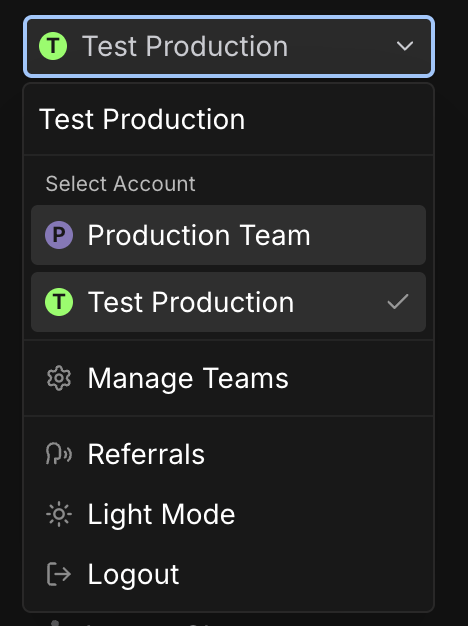Click the partially hidden icon below Logout
This screenshot has width=468, height=626.
55,622
